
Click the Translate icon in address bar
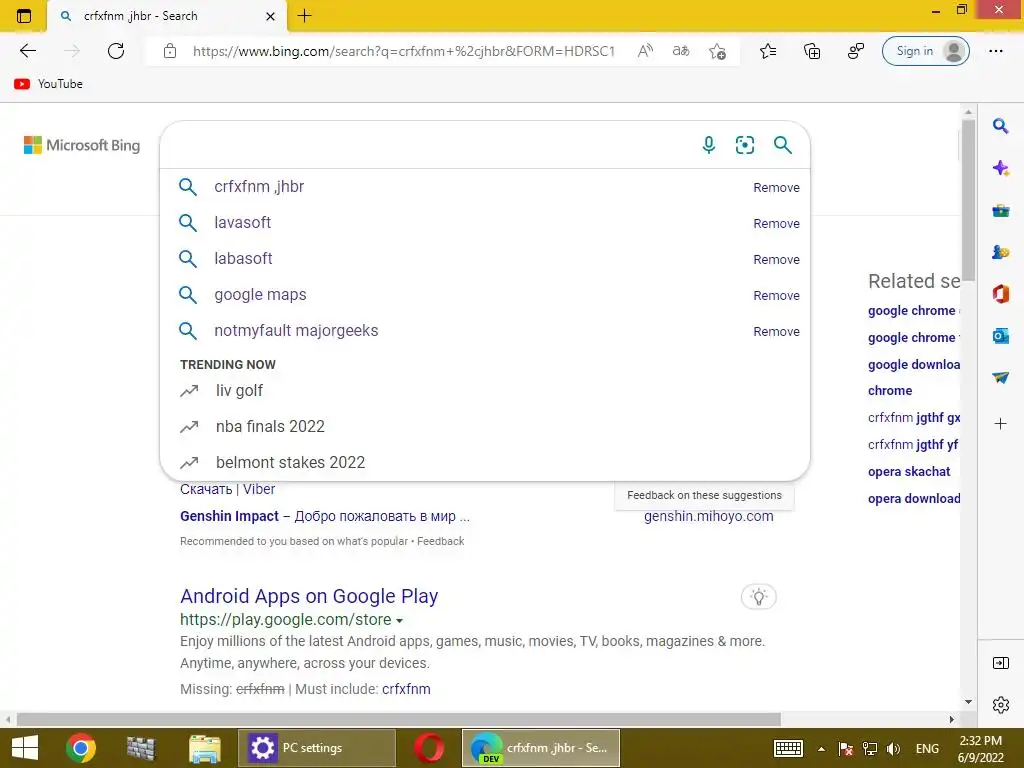680,51
